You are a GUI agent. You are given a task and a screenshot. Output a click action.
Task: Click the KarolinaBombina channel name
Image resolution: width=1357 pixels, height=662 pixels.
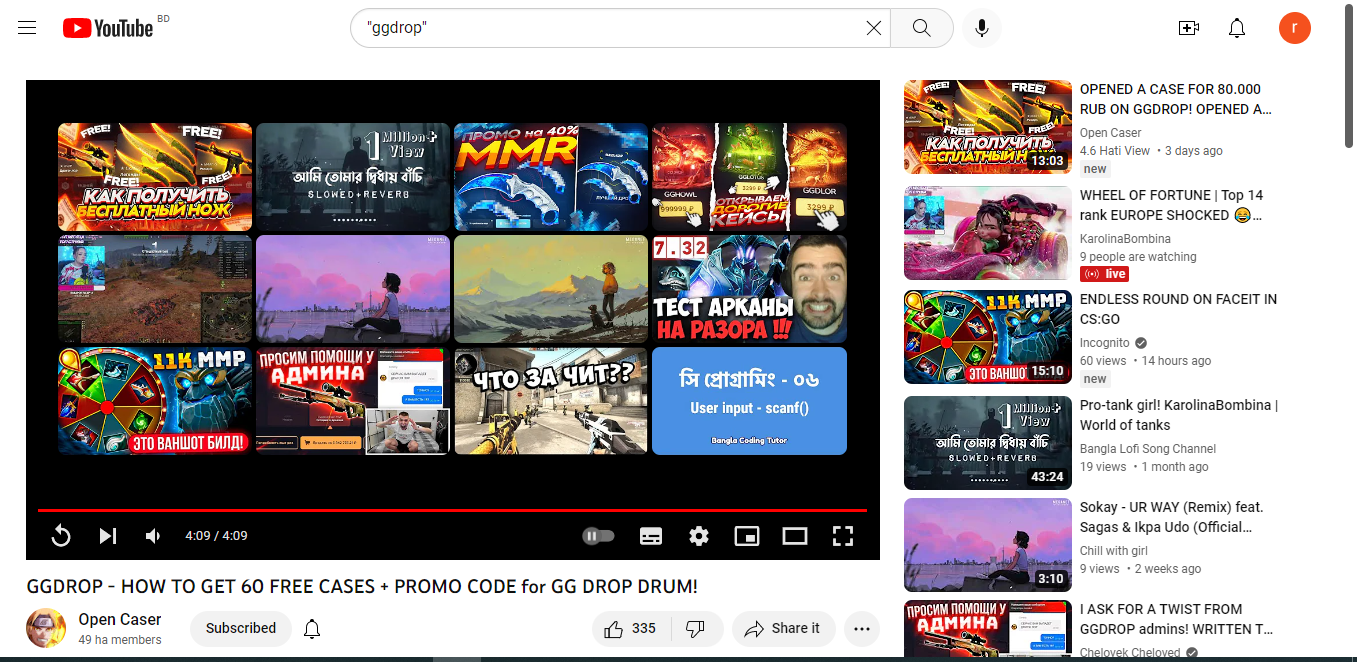1125,239
